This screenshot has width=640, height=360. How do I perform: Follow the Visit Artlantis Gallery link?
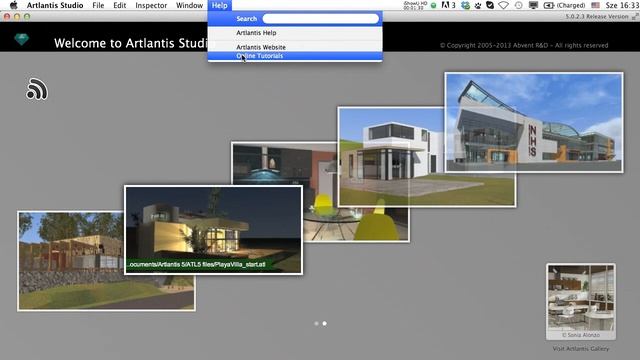click(x=581, y=349)
